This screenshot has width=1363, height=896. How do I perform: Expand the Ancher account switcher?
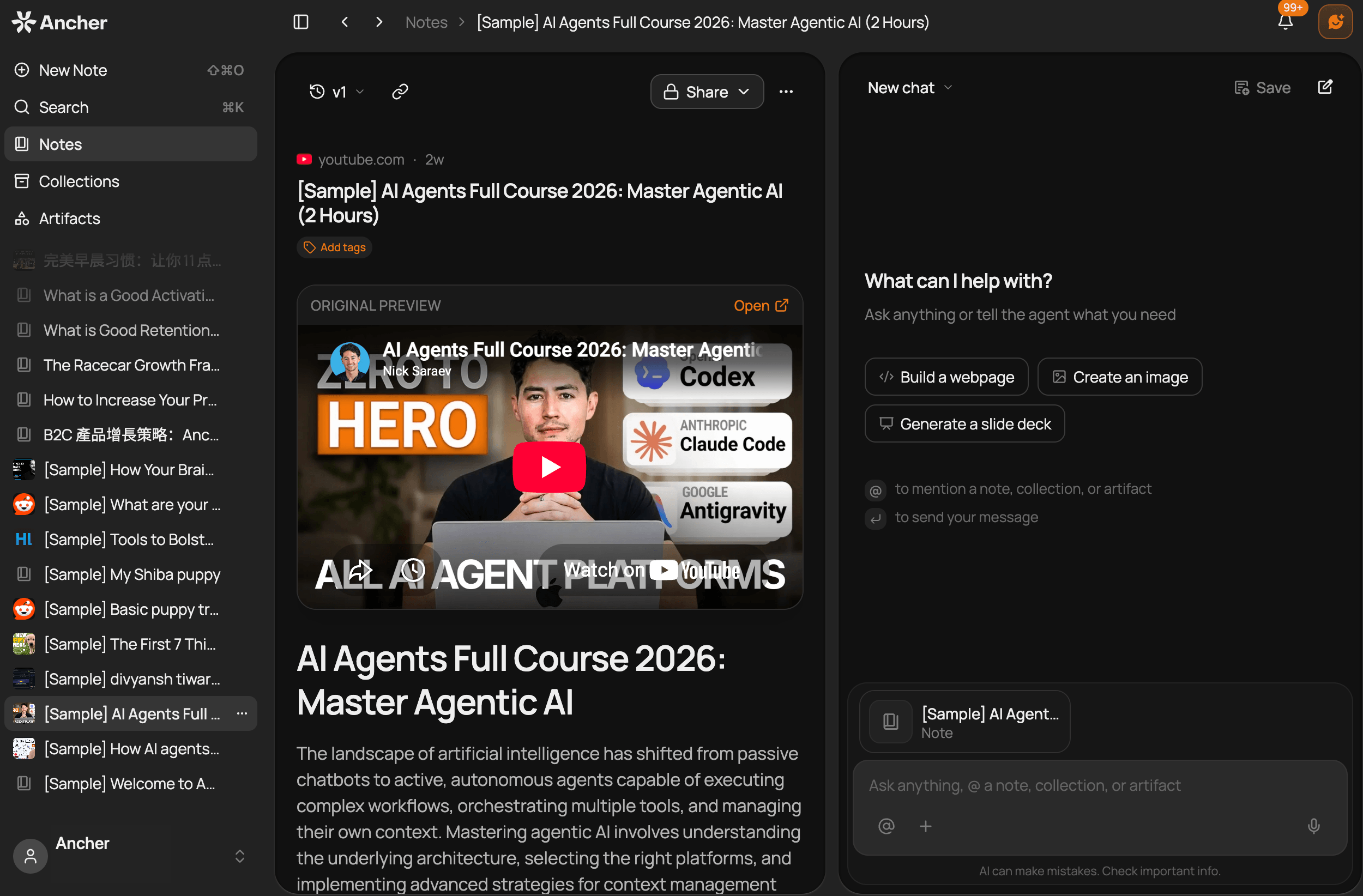(x=239, y=856)
